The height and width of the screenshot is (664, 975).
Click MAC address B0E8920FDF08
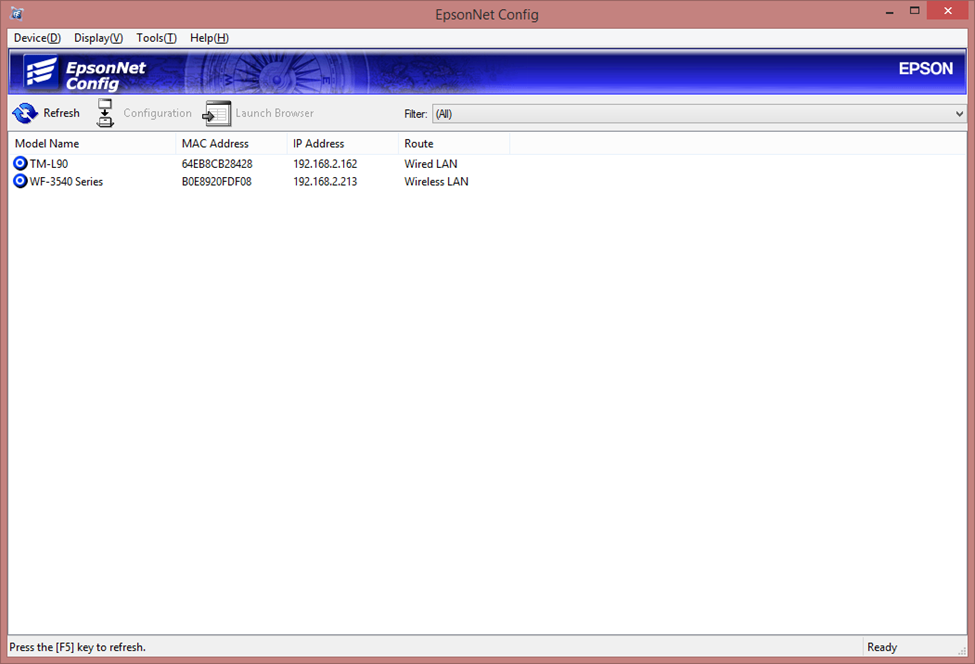click(216, 182)
